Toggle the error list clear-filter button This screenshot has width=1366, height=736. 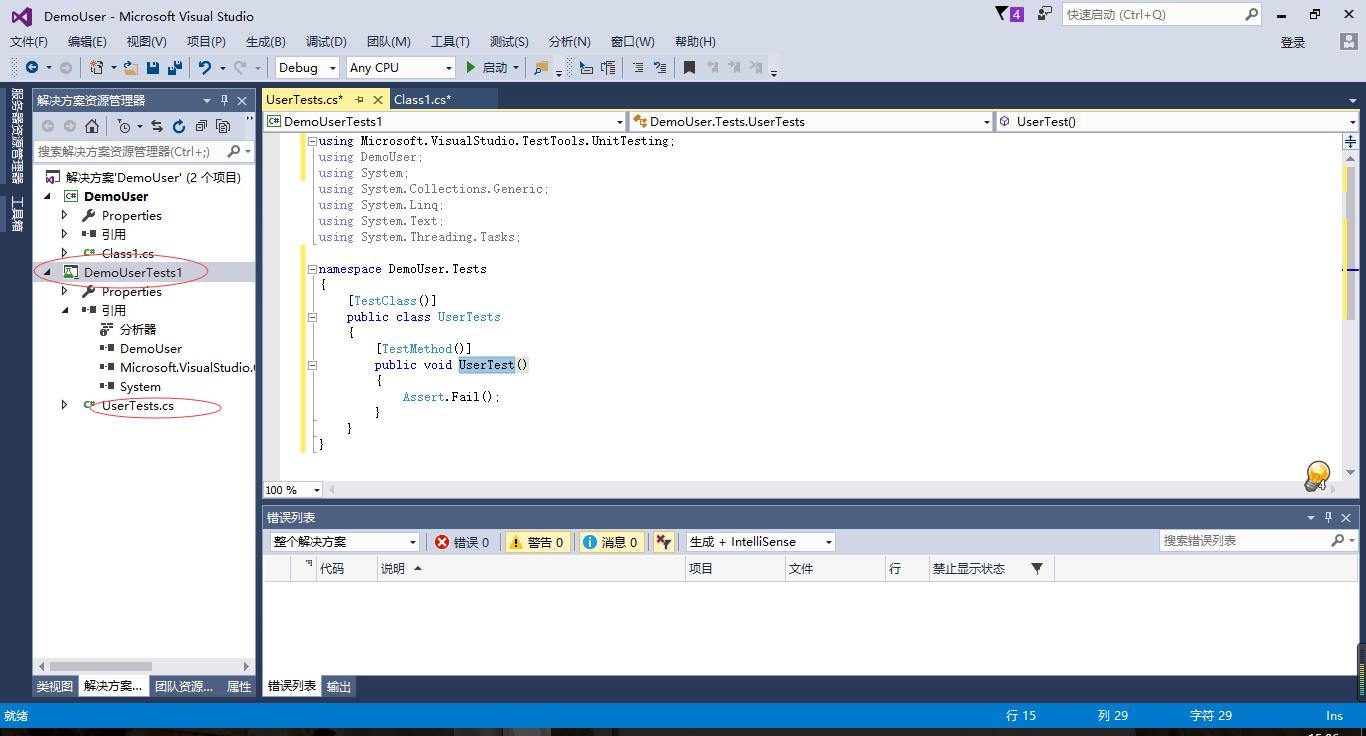point(663,542)
